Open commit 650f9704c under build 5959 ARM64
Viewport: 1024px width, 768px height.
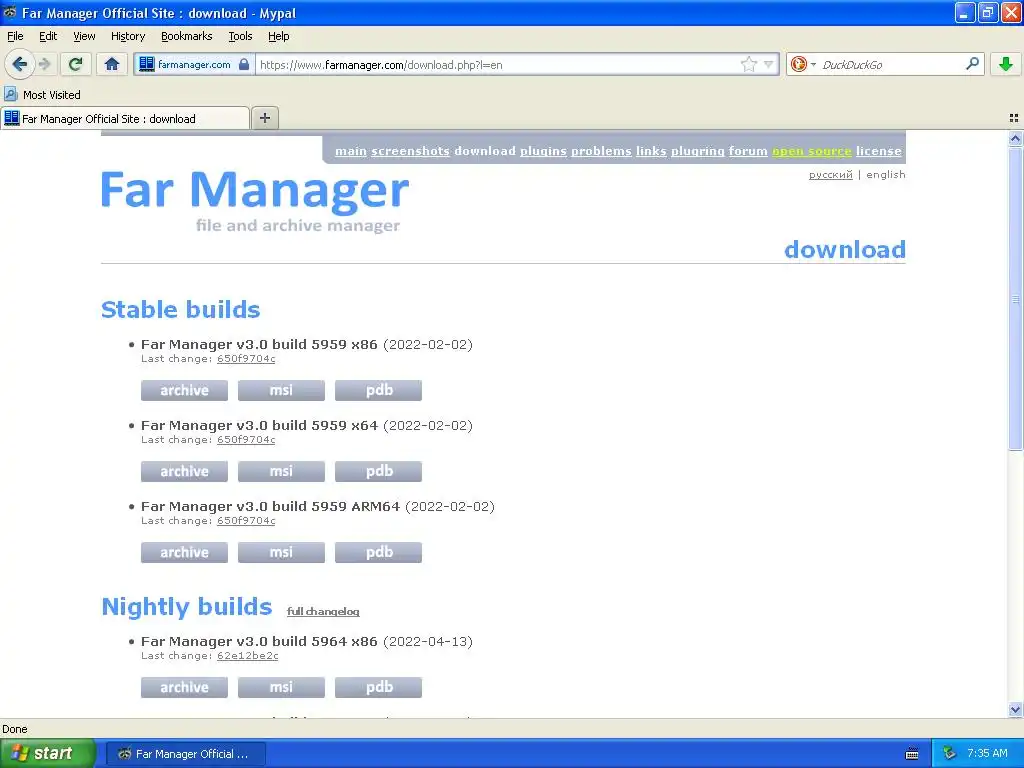246,520
